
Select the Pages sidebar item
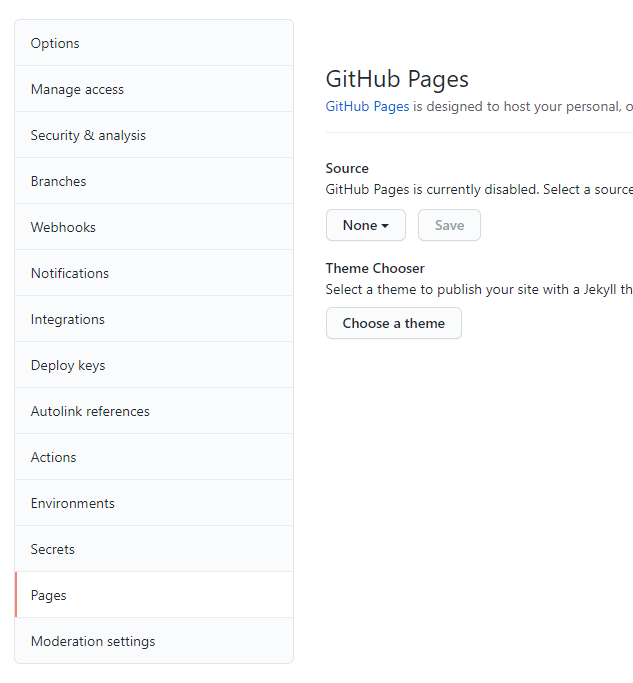(x=48, y=595)
